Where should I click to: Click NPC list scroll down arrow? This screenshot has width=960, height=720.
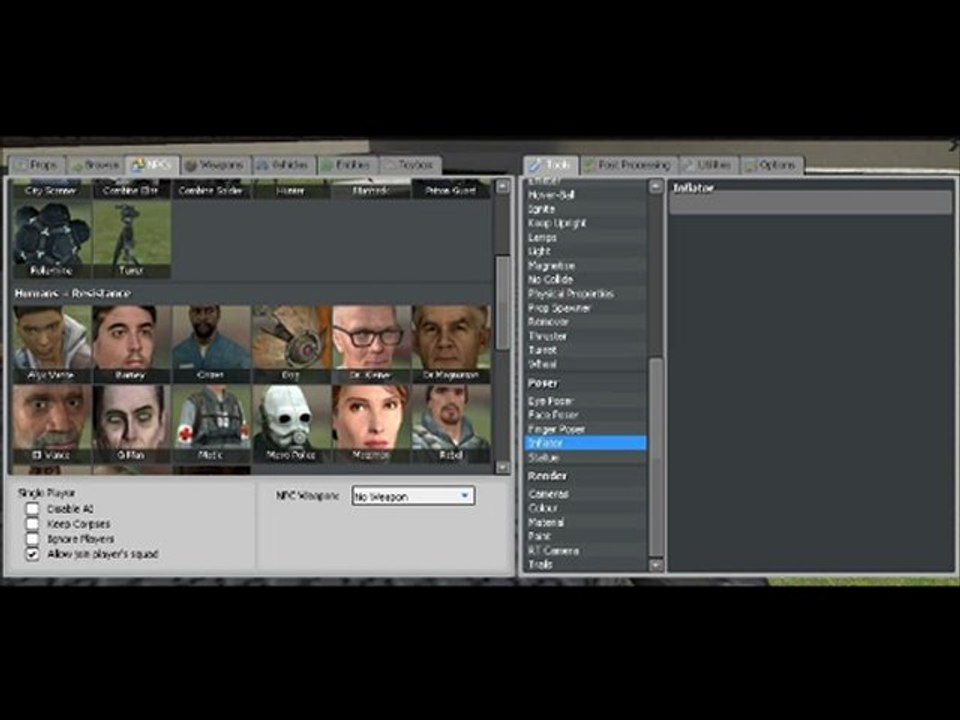tap(503, 467)
